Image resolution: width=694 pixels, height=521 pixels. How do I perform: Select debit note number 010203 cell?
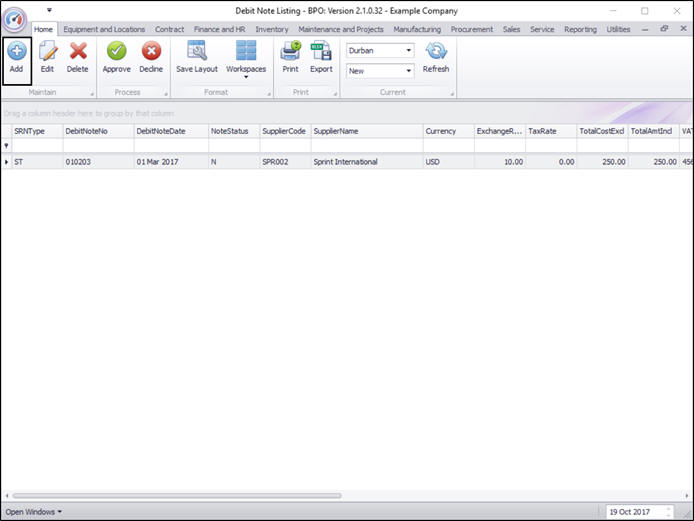pos(98,162)
